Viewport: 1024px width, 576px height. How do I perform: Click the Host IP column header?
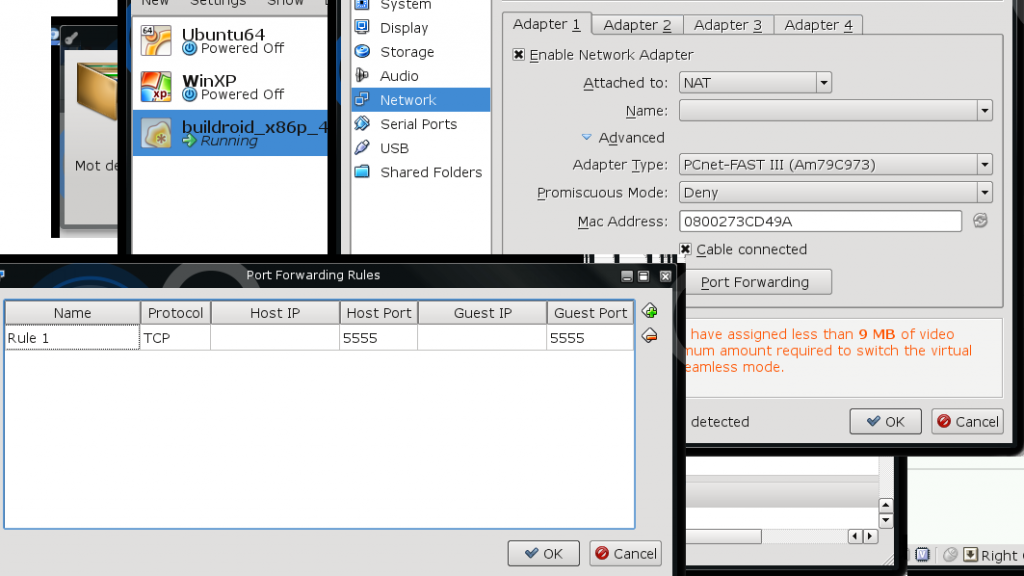pos(275,313)
